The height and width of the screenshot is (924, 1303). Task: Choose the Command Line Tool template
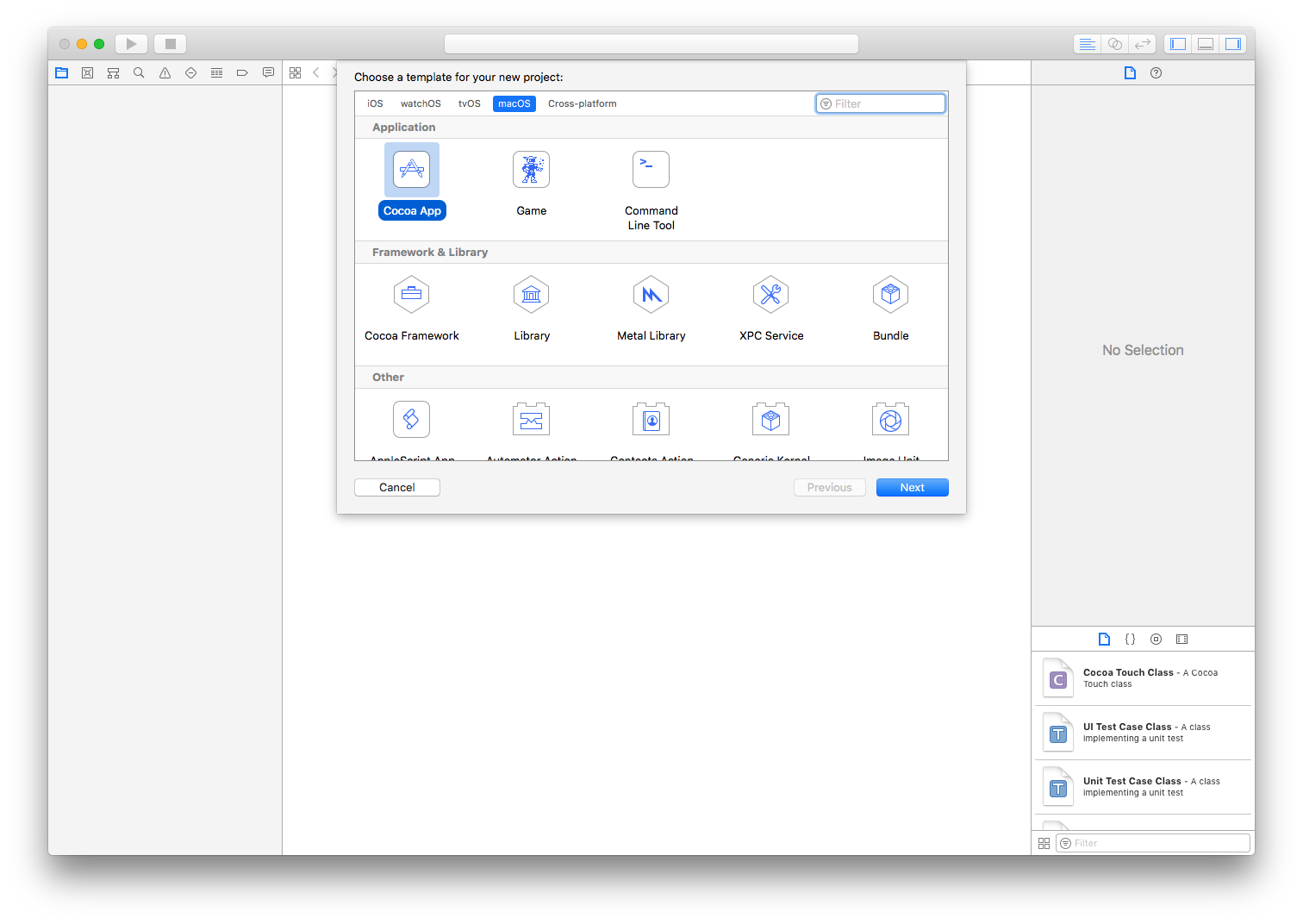[x=651, y=169]
